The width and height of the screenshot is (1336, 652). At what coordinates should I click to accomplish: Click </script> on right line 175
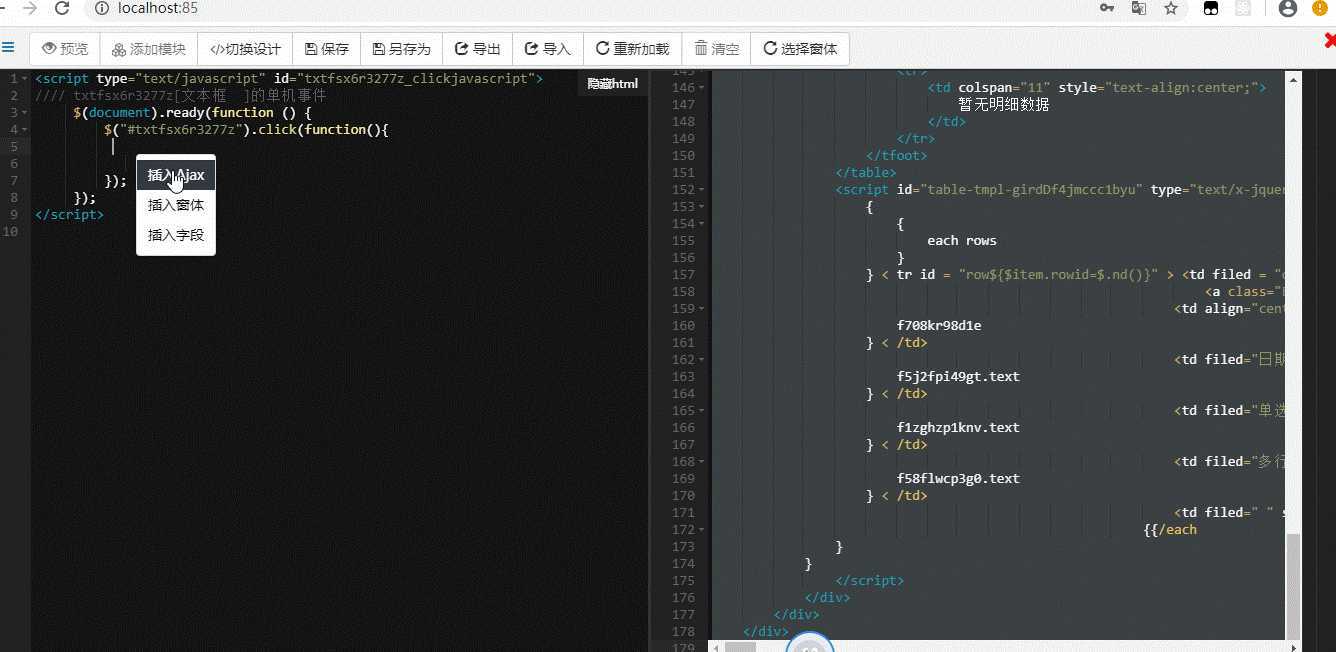(x=870, y=581)
